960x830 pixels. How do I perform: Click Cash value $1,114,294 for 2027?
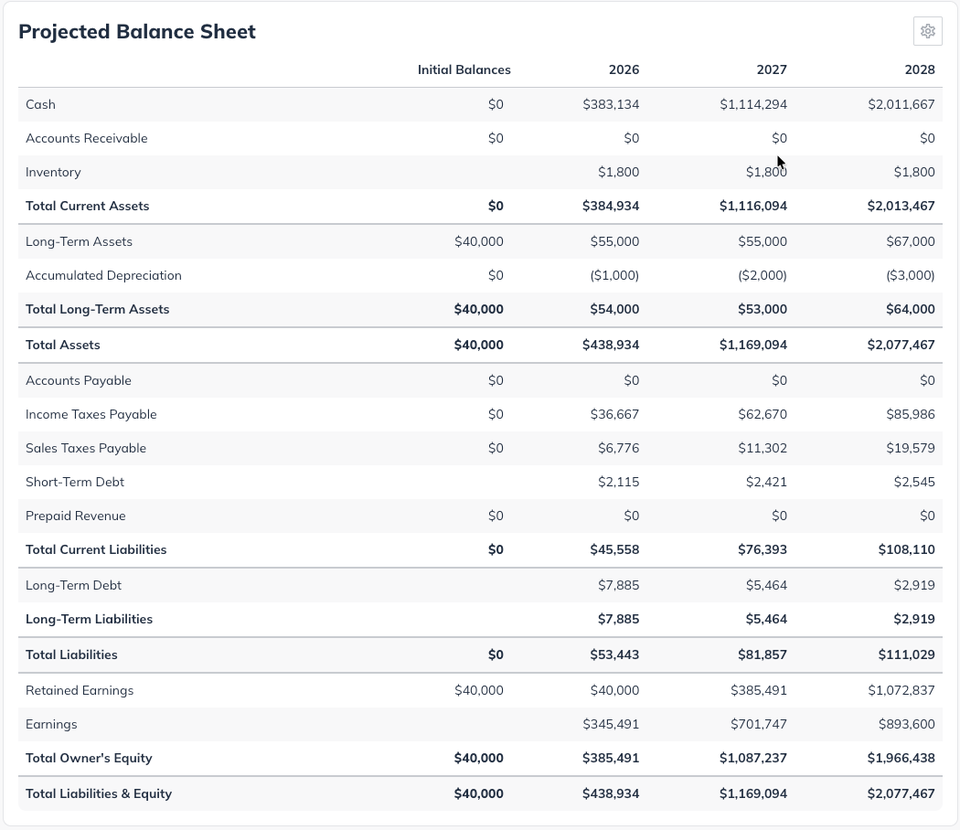(754, 105)
